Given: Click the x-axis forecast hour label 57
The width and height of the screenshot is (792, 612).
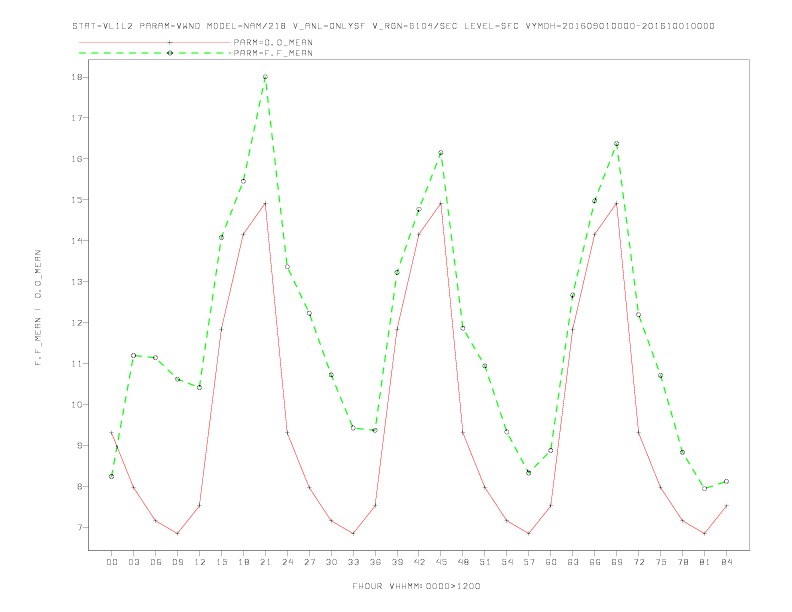Looking at the screenshot, I should click(529, 562).
